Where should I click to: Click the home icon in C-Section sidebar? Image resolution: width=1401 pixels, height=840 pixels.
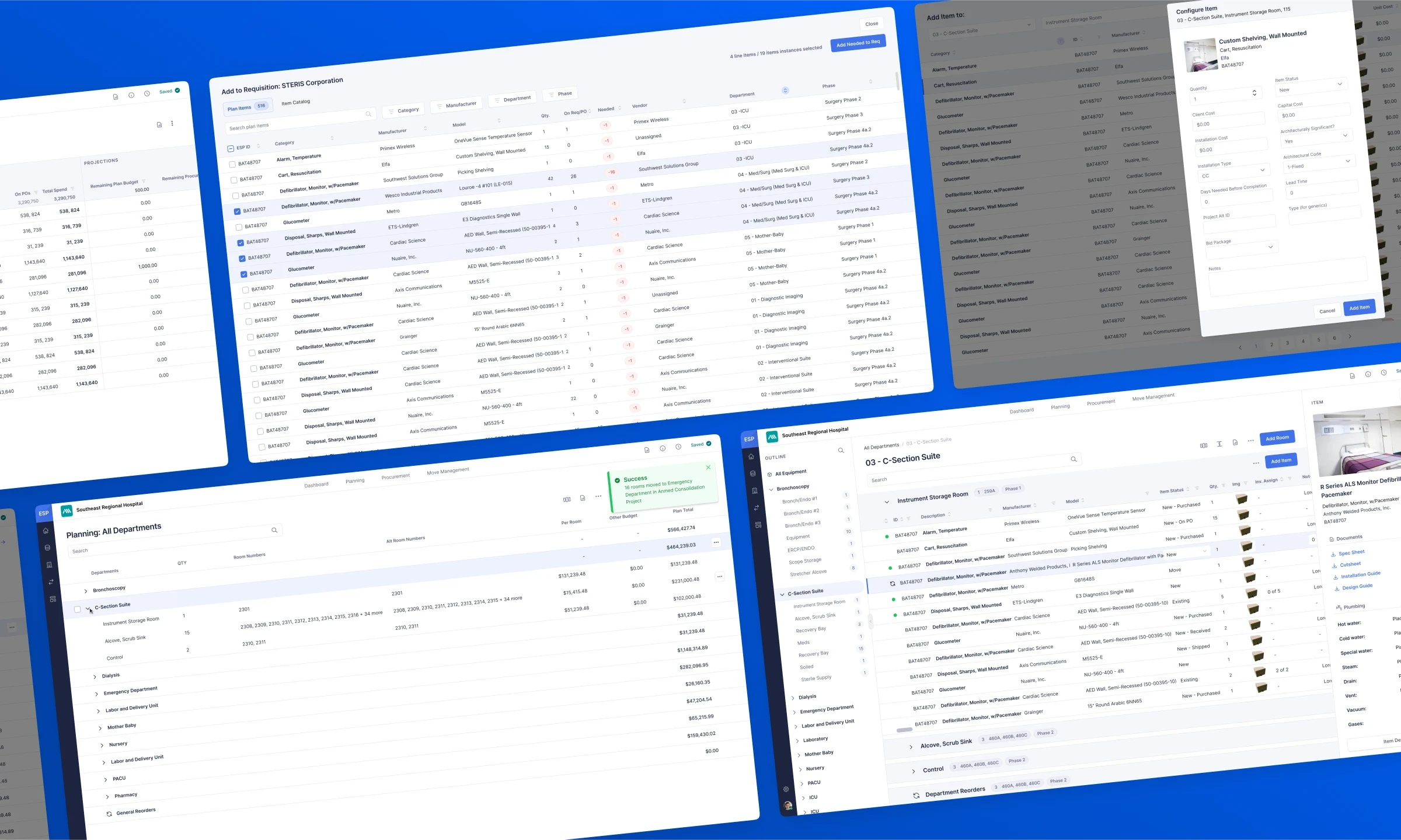coord(751,457)
